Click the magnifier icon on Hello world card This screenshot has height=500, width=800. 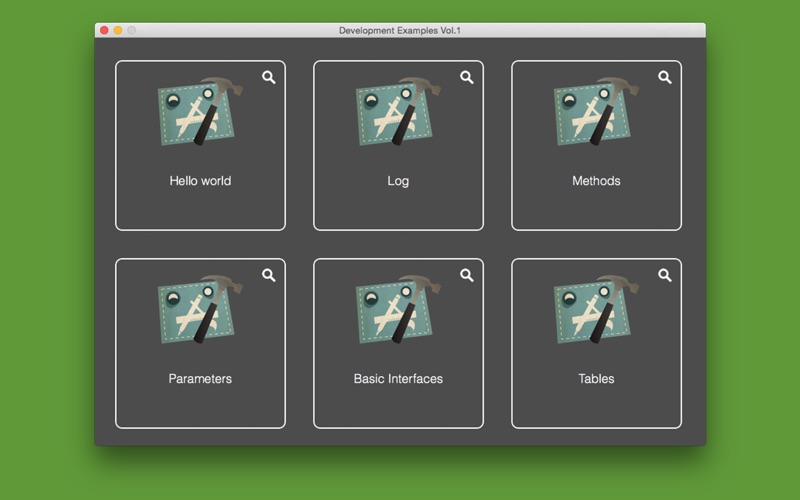click(269, 78)
